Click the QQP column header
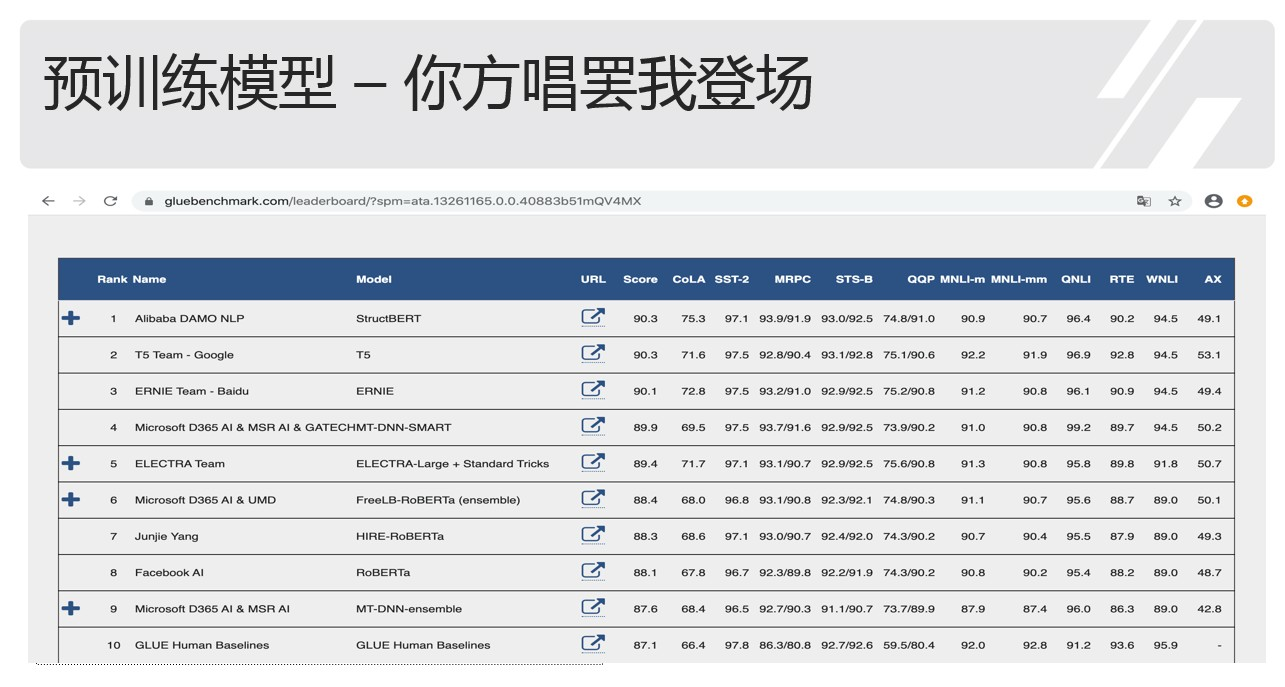 [921, 279]
